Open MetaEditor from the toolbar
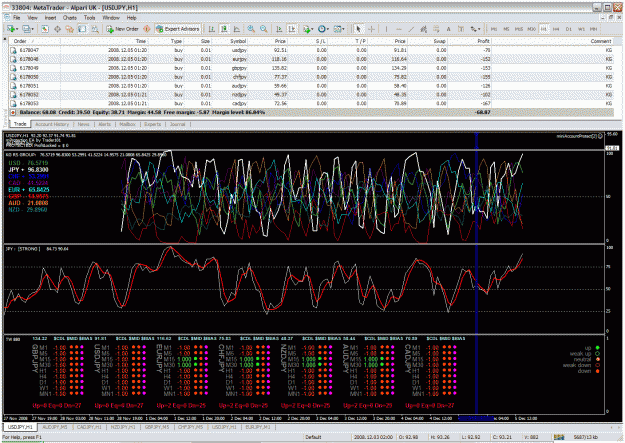The width and height of the screenshot is (625, 443). pyautogui.click(x=147, y=29)
